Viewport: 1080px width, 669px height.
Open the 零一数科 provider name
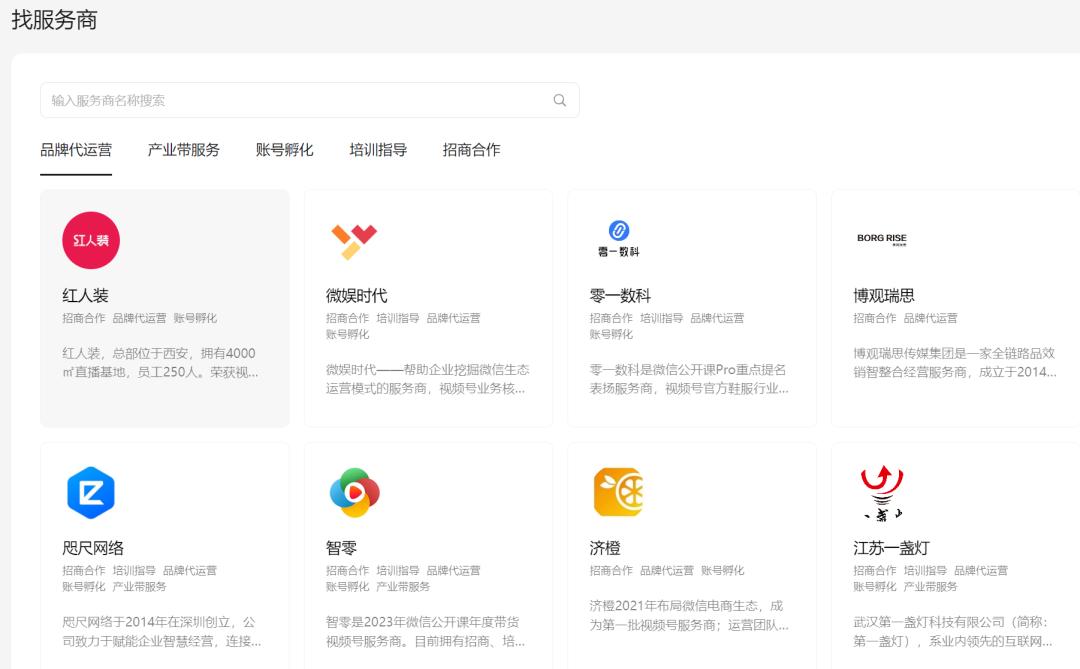click(x=621, y=296)
